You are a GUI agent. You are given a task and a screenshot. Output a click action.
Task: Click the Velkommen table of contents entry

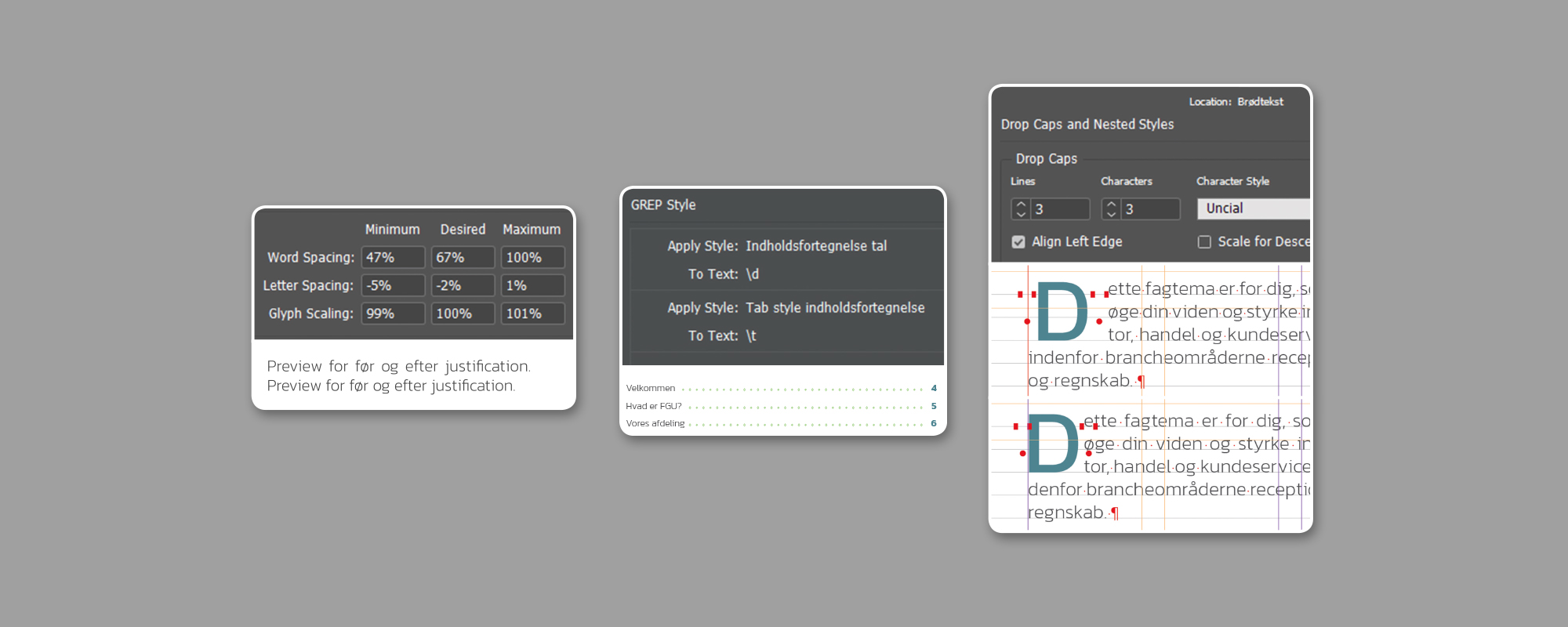[x=651, y=389]
